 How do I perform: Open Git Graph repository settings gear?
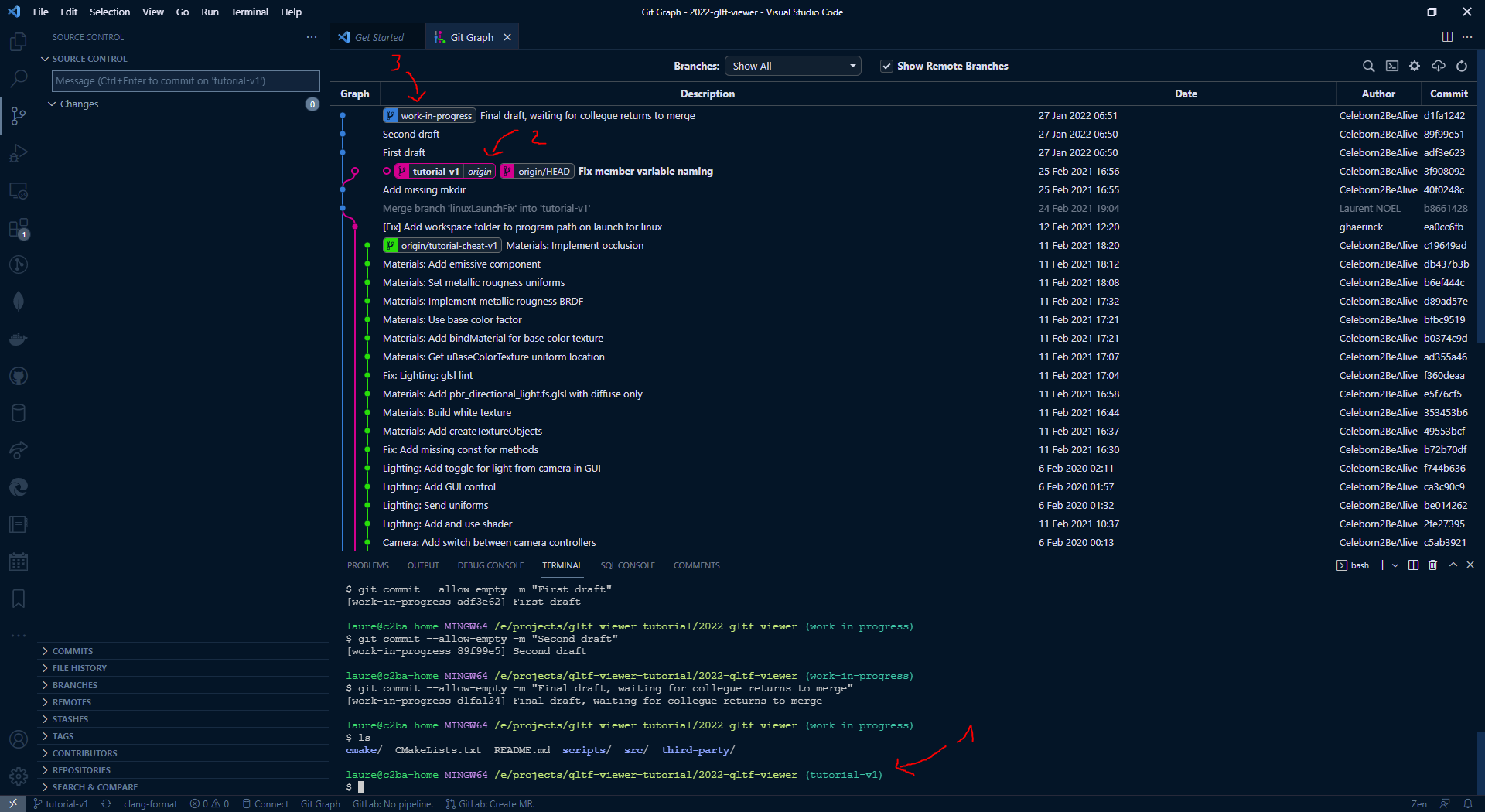(1415, 67)
